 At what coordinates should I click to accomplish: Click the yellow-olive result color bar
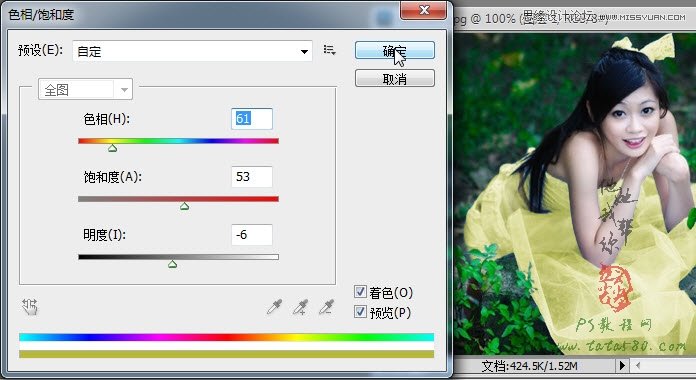click(226, 354)
